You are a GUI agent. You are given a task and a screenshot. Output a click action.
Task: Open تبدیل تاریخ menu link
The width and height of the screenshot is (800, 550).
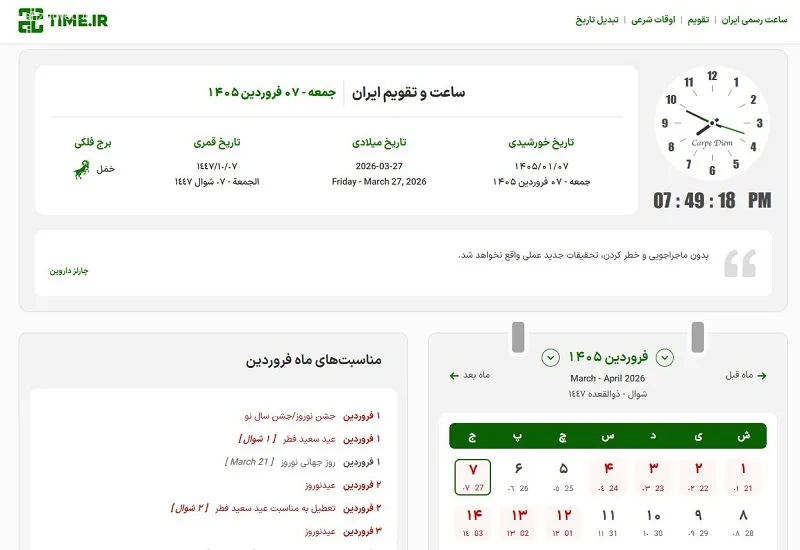click(x=597, y=20)
